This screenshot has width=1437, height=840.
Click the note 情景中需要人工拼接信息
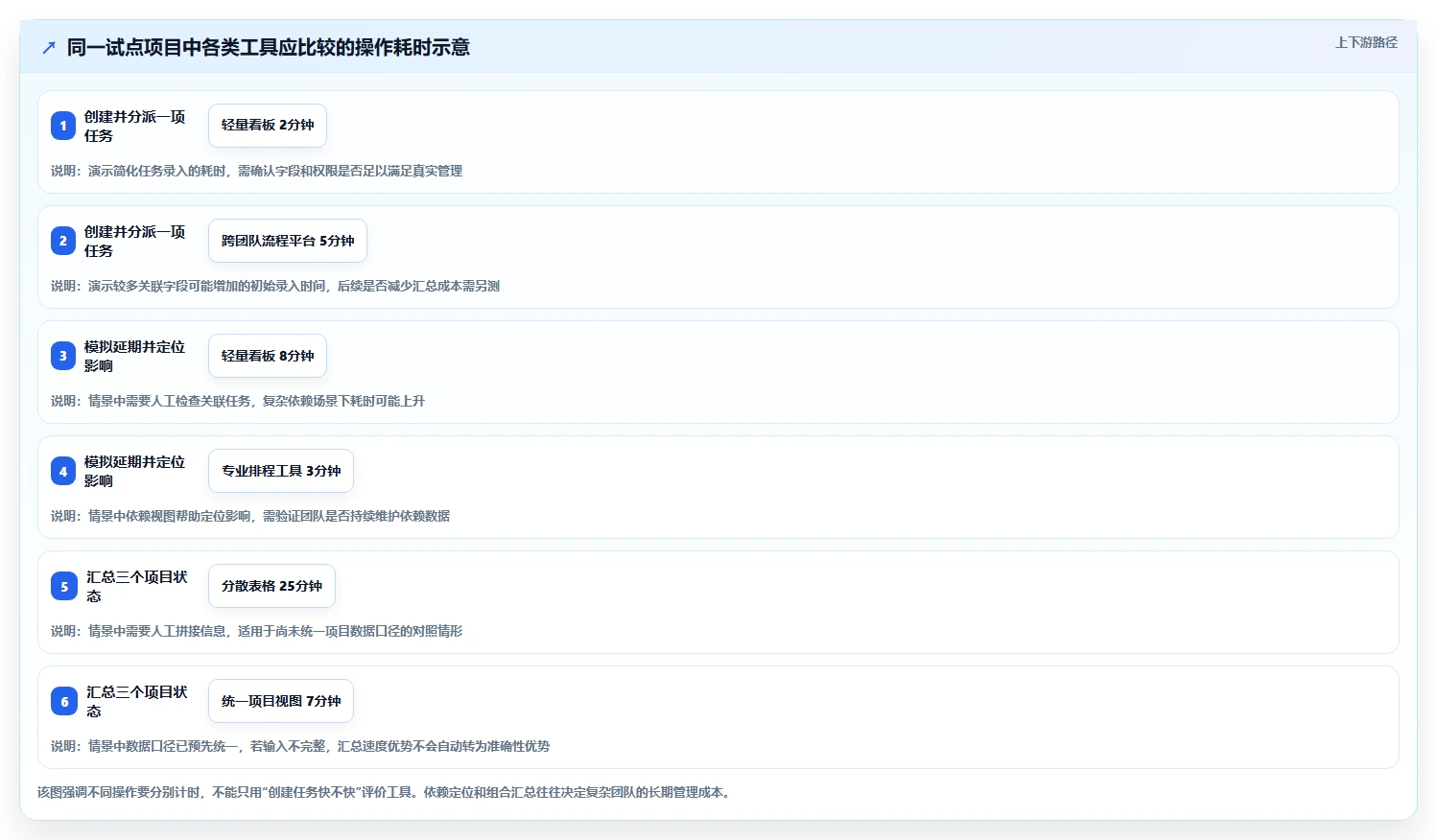[257, 631]
